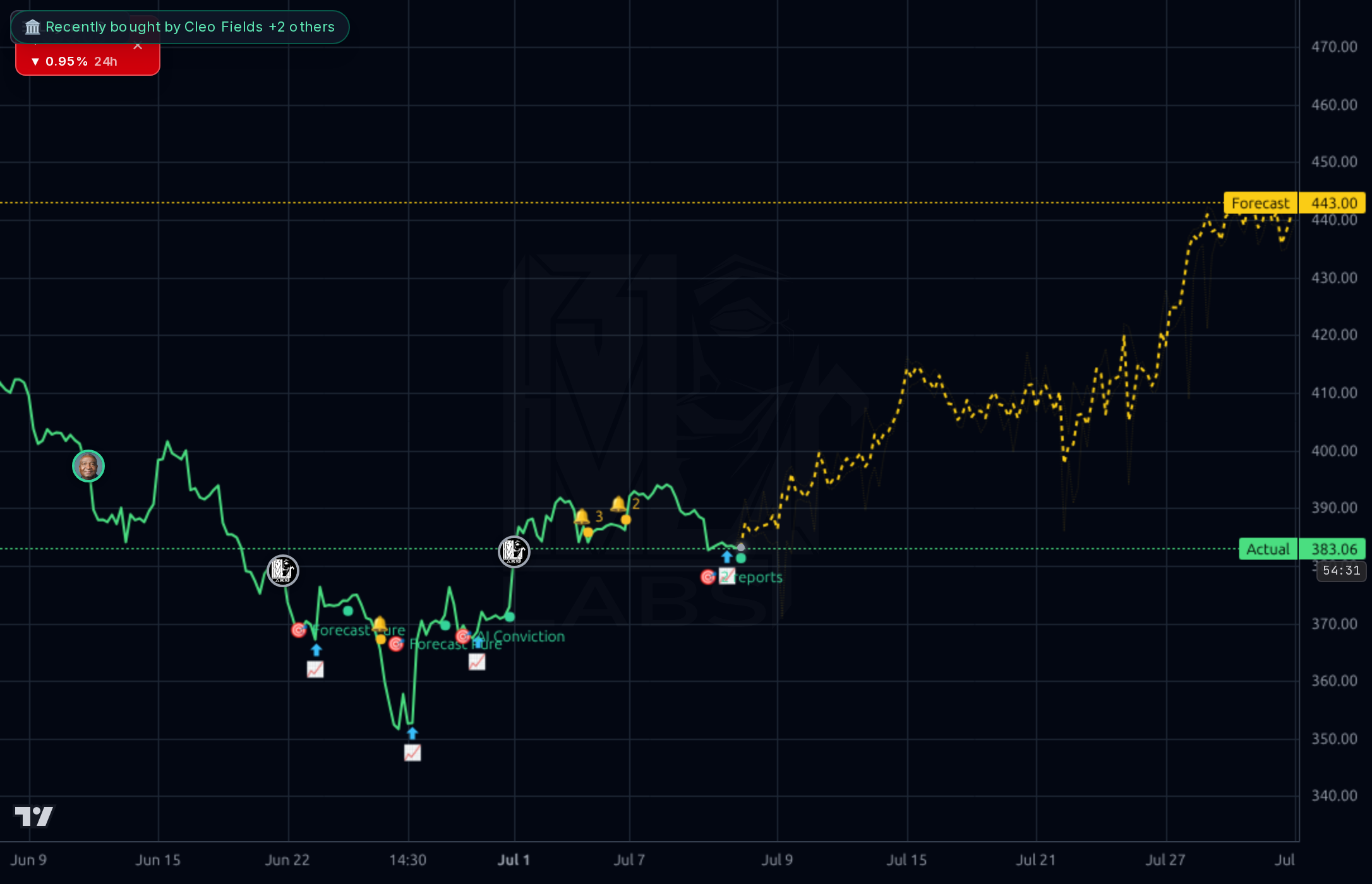Click the green dot just below the Jul 1 ABSI marker
The width and height of the screenshot is (1372, 884).
point(510,617)
